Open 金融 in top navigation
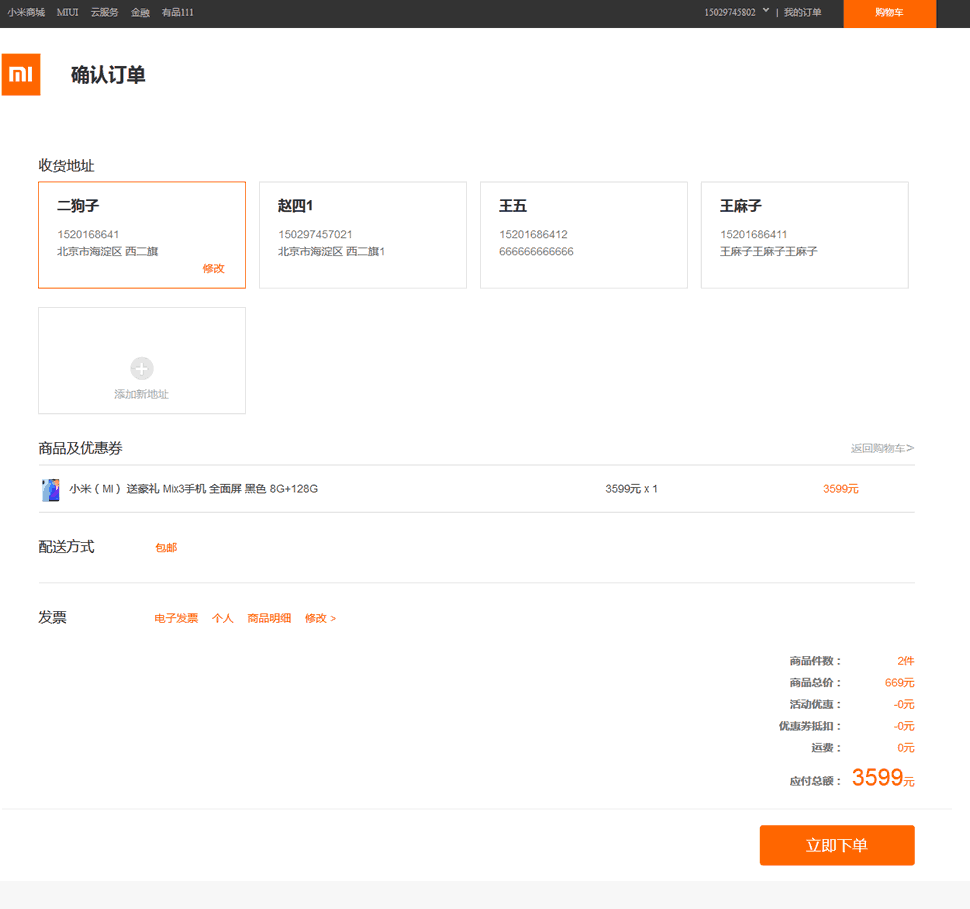 [140, 12]
